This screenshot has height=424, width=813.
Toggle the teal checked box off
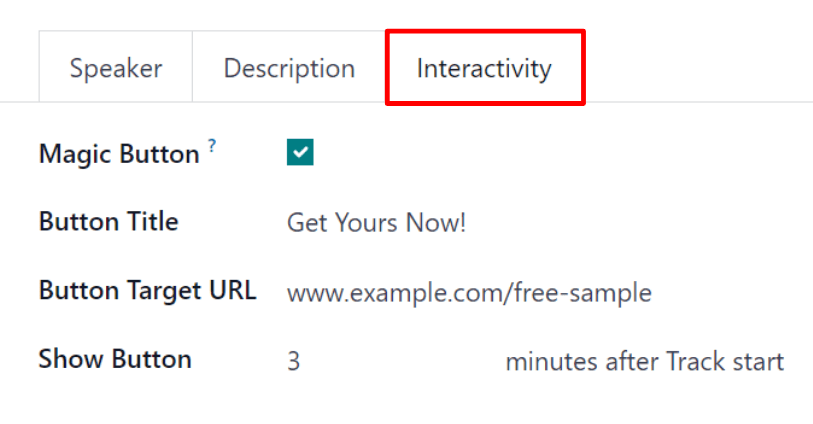coord(300,152)
